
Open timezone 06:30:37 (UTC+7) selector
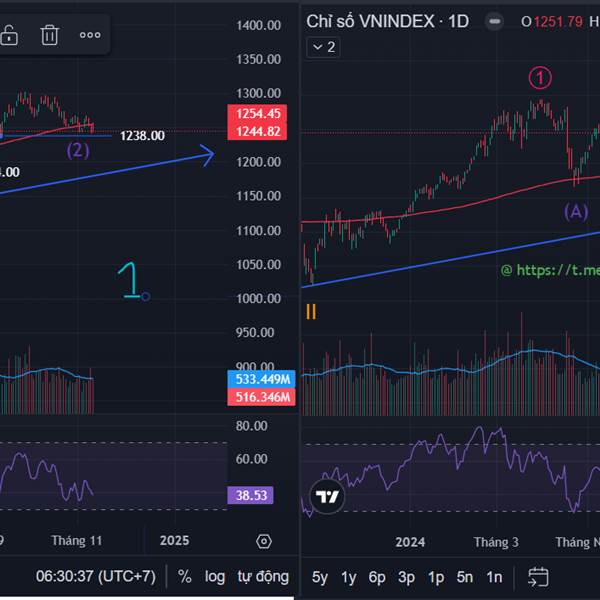[x=96, y=576]
